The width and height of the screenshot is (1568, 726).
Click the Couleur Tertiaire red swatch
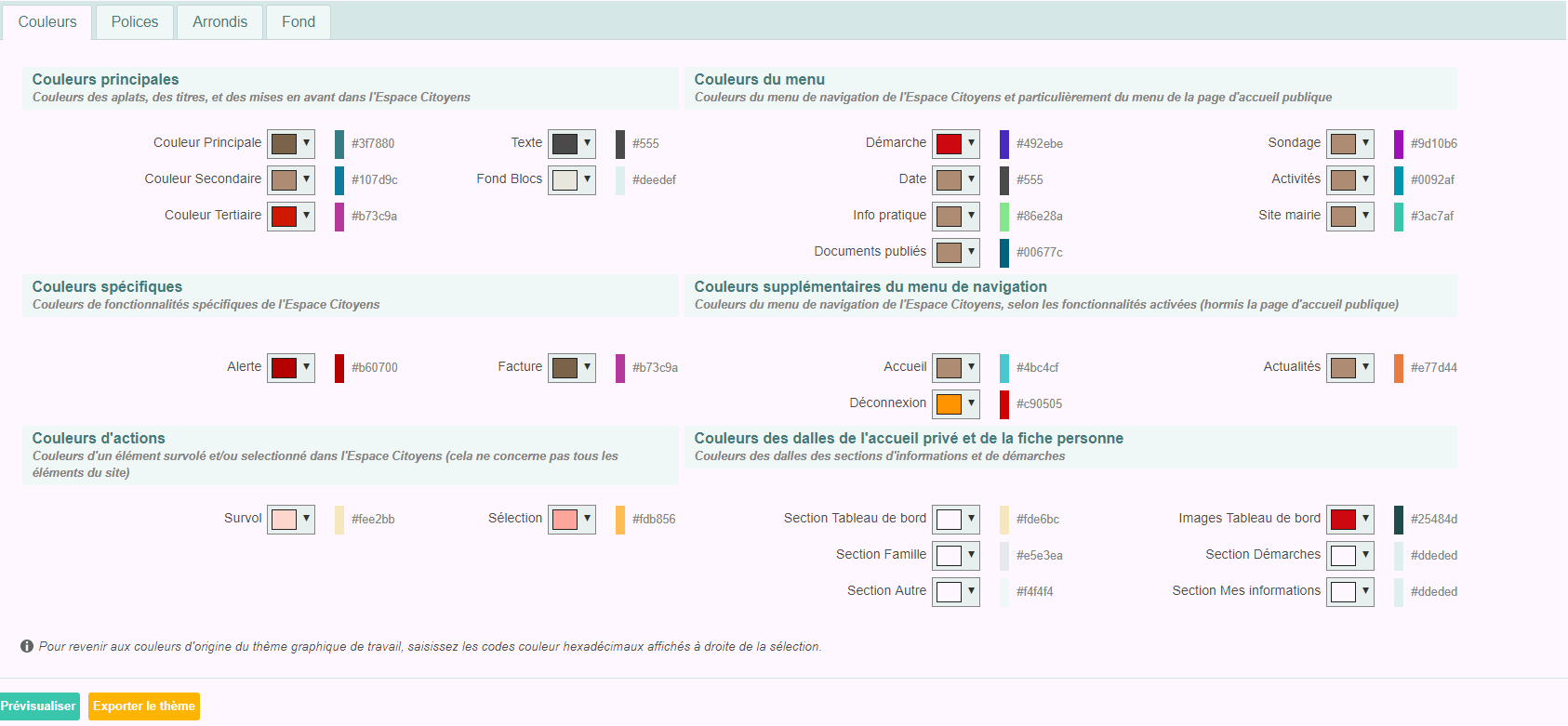coord(284,216)
